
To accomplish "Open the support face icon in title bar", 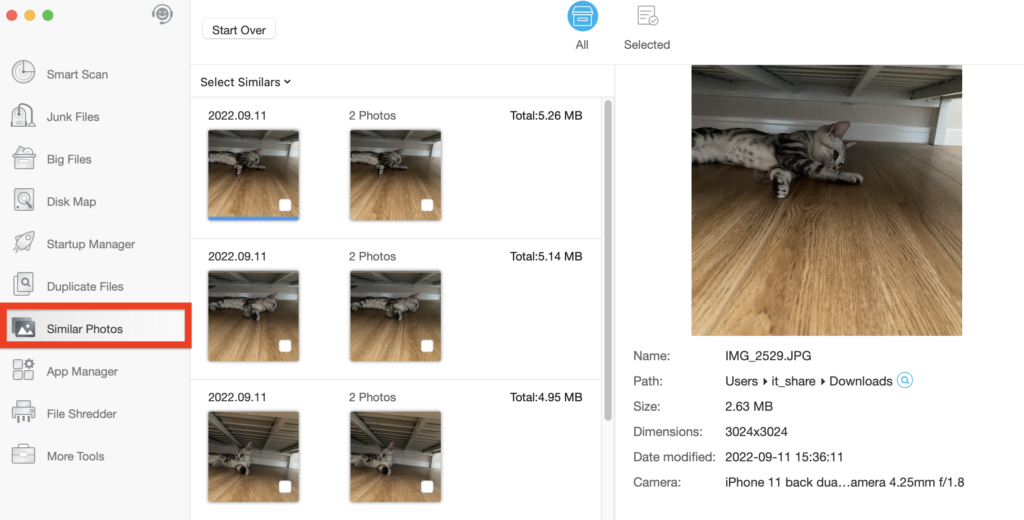I will 162,15.
